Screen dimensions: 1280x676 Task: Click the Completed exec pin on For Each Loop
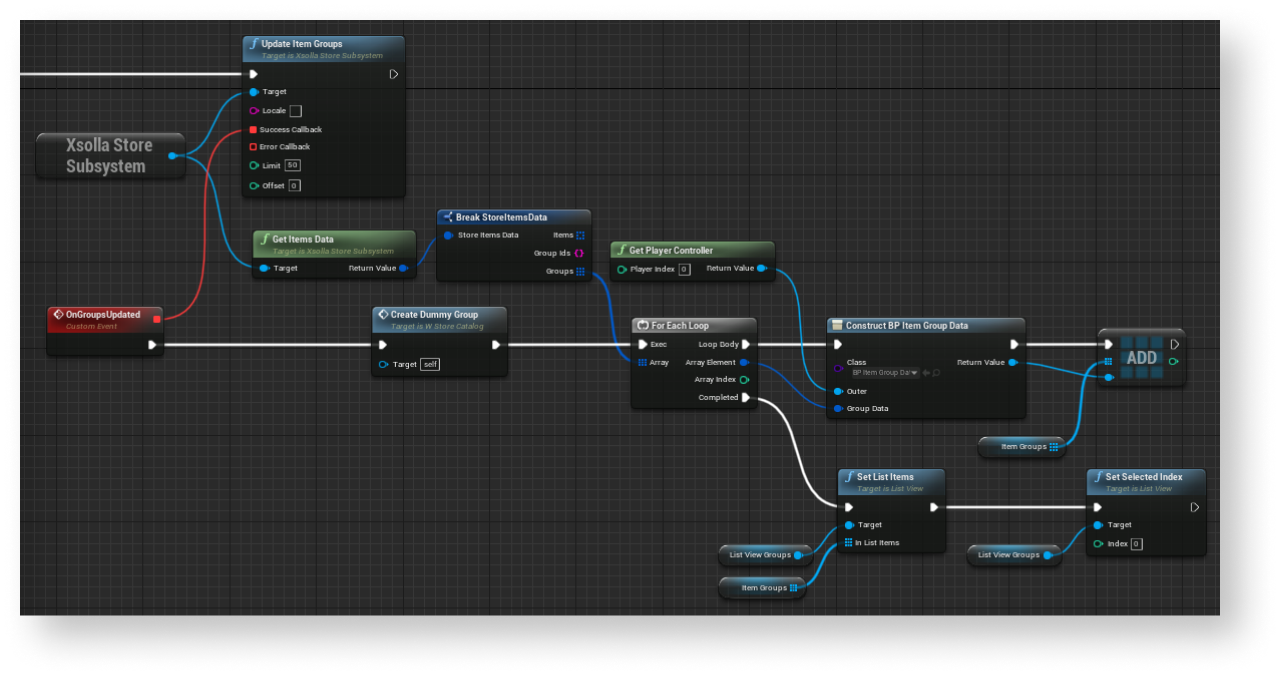[x=746, y=398]
